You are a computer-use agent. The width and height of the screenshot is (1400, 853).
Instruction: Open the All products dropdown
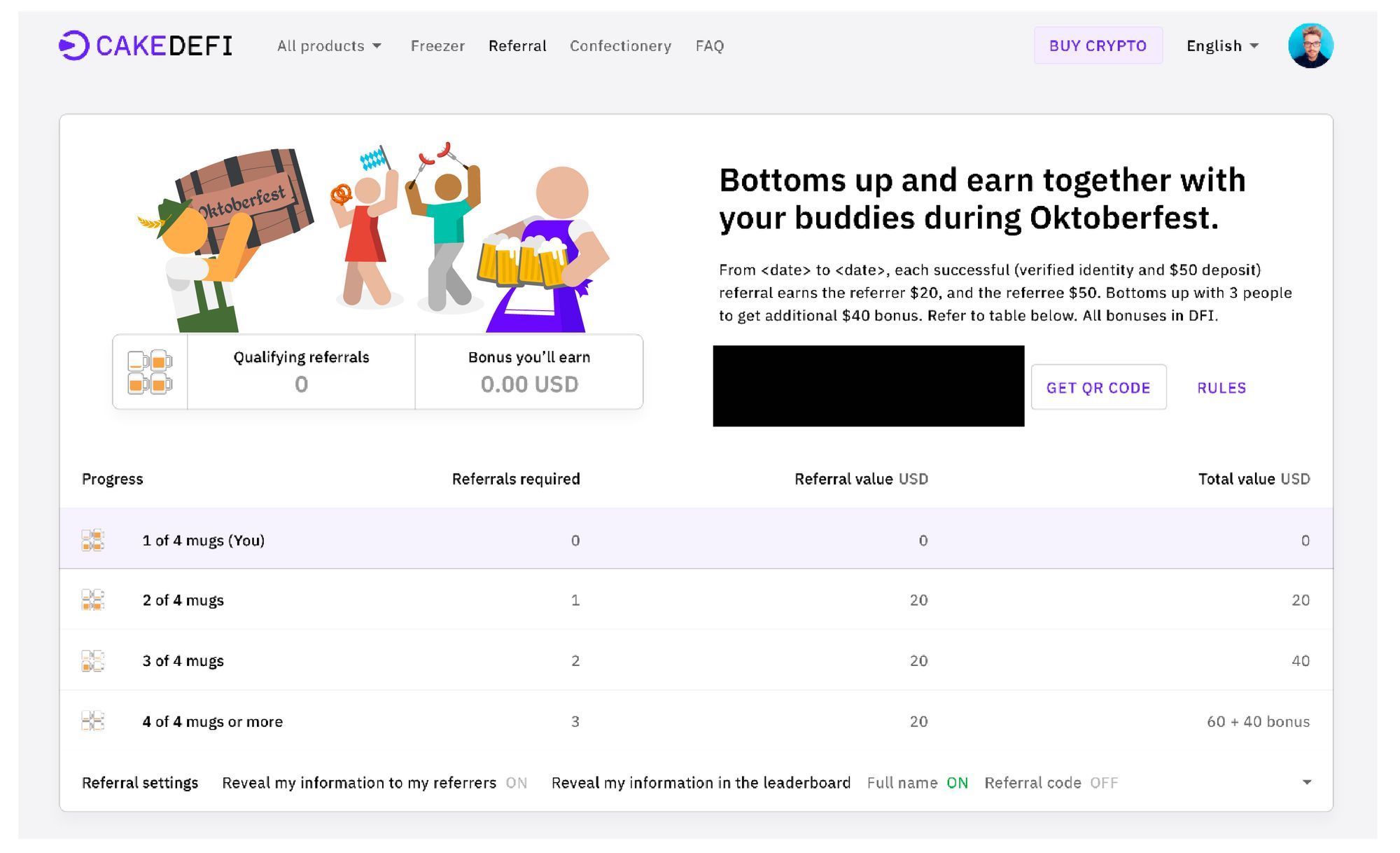pos(329,46)
